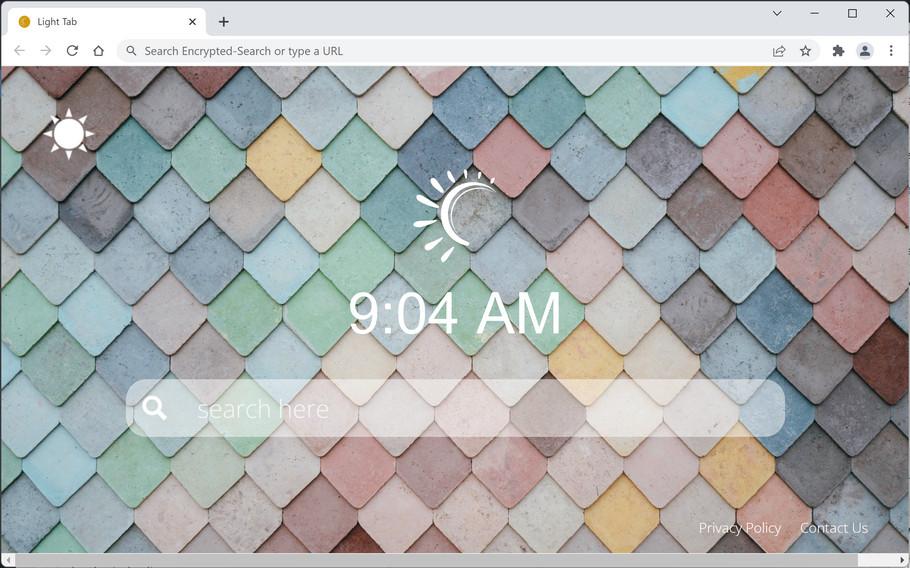Bookmark this tab with the star icon
Image resolution: width=910 pixels, height=568 pixels.
[x=806, y=51]
